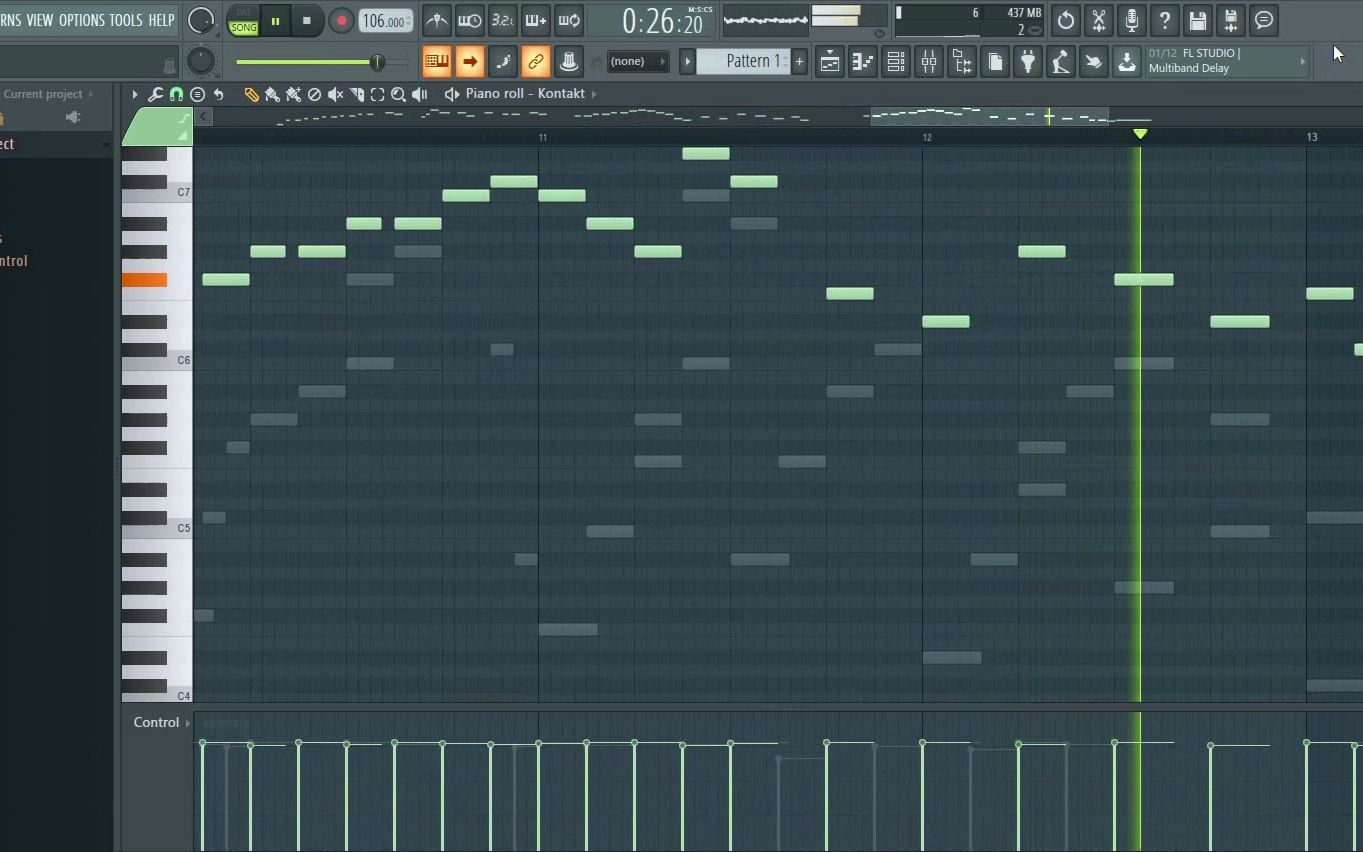Toggle the green snap magnet icon
1363x852 pixels.
coord(176,94)
